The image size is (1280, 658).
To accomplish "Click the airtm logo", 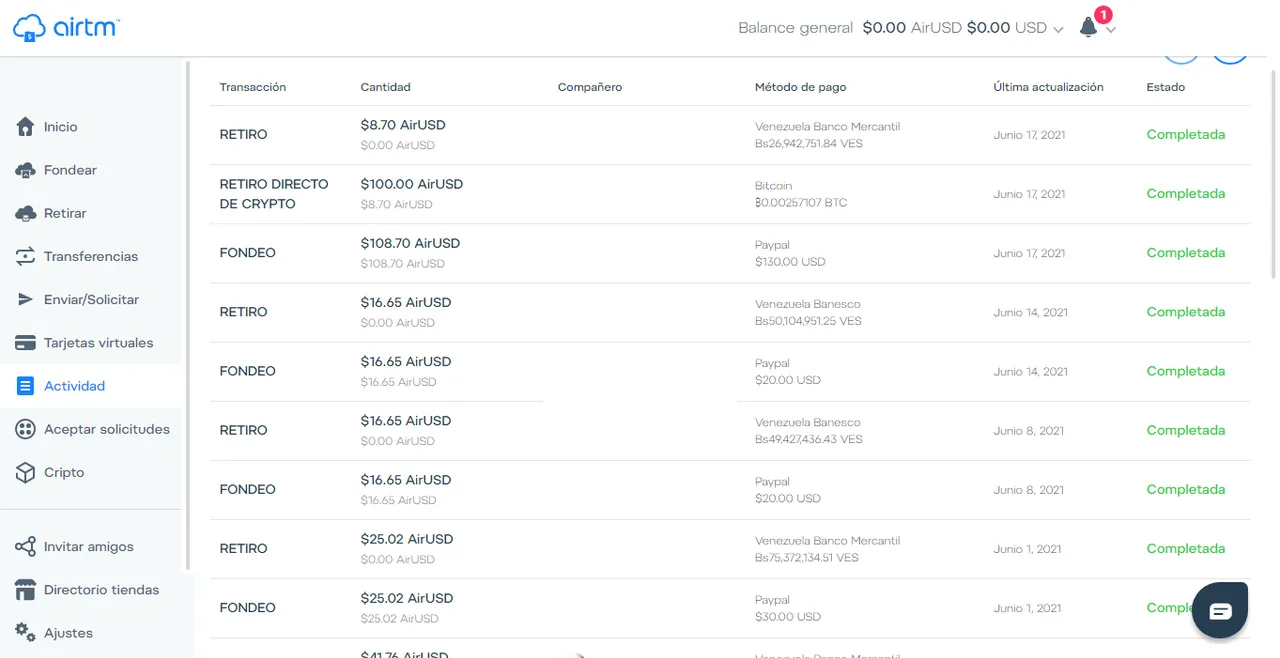I will [66, 28].
